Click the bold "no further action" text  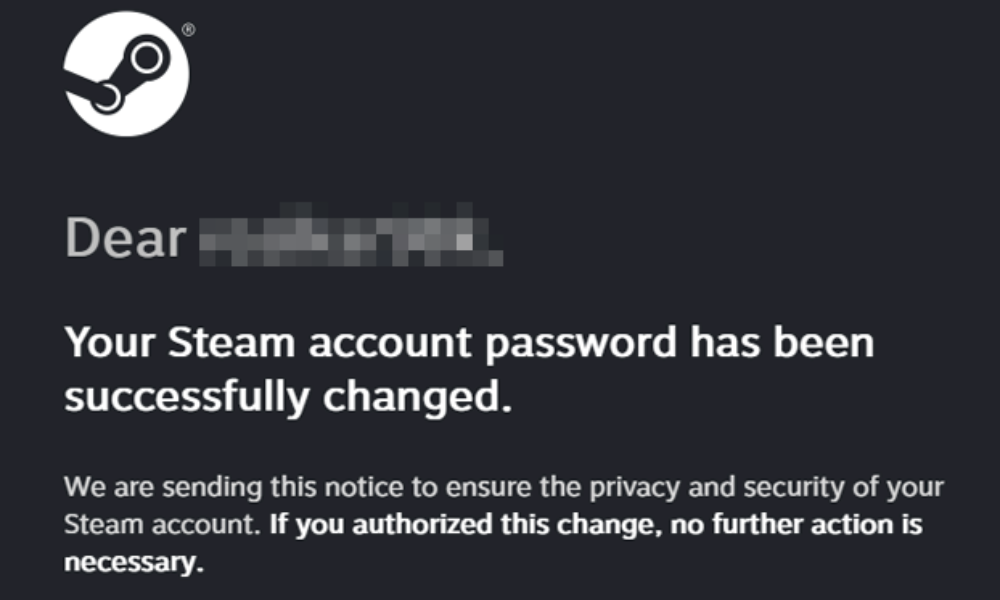(747, 525)
